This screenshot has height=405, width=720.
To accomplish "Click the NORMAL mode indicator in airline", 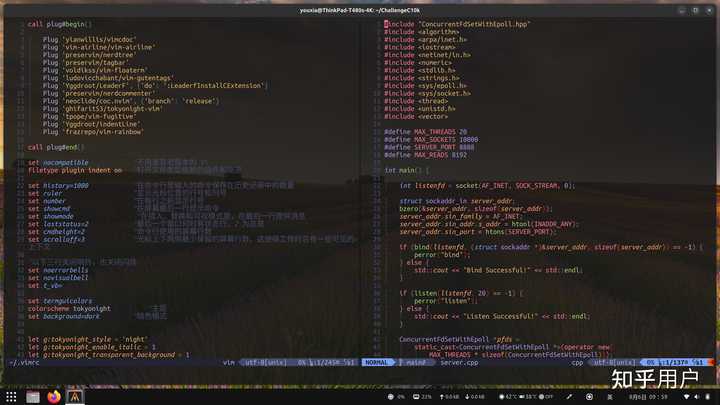I will pyautogui.click(x=376, y=362).
